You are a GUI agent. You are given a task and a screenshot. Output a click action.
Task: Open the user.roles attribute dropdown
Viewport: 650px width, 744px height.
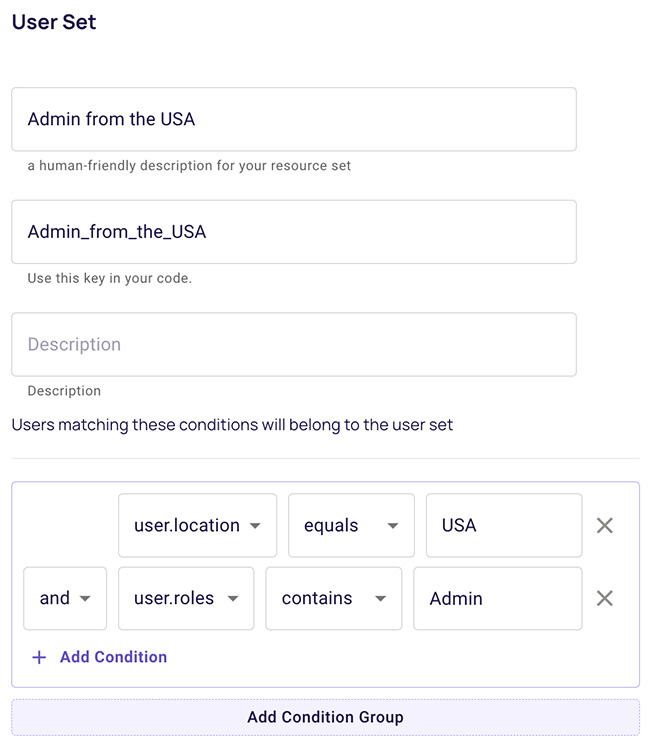coord(185,598)
